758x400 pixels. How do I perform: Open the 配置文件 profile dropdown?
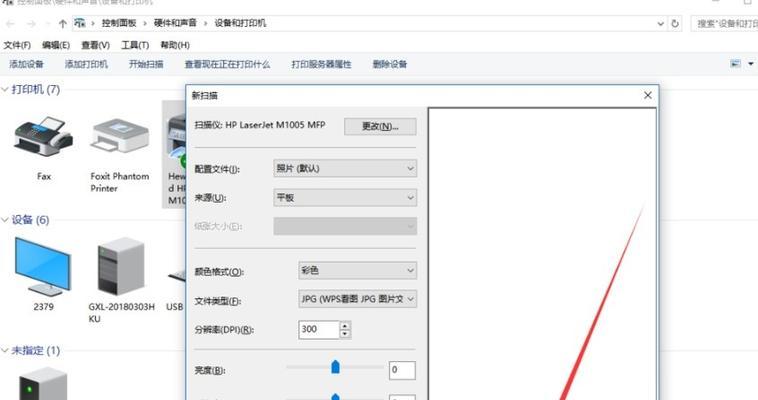pos(345,168)
